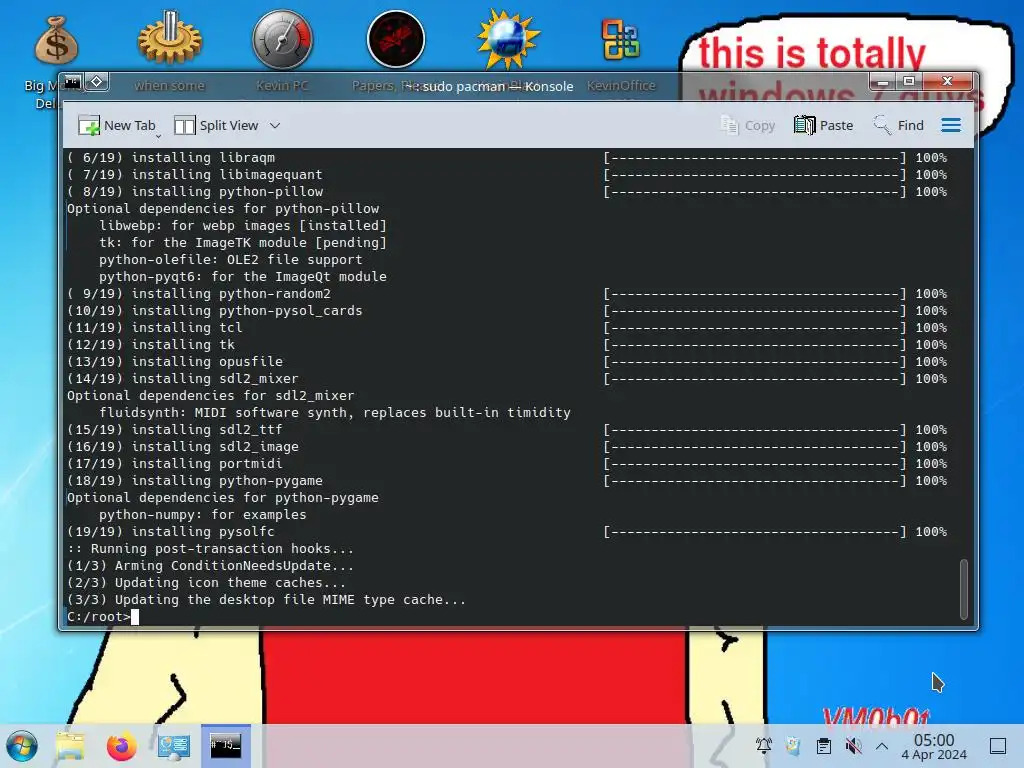Close the Konsole window
The height and width of the screenshot is (768, 1024).
(948, 82)
